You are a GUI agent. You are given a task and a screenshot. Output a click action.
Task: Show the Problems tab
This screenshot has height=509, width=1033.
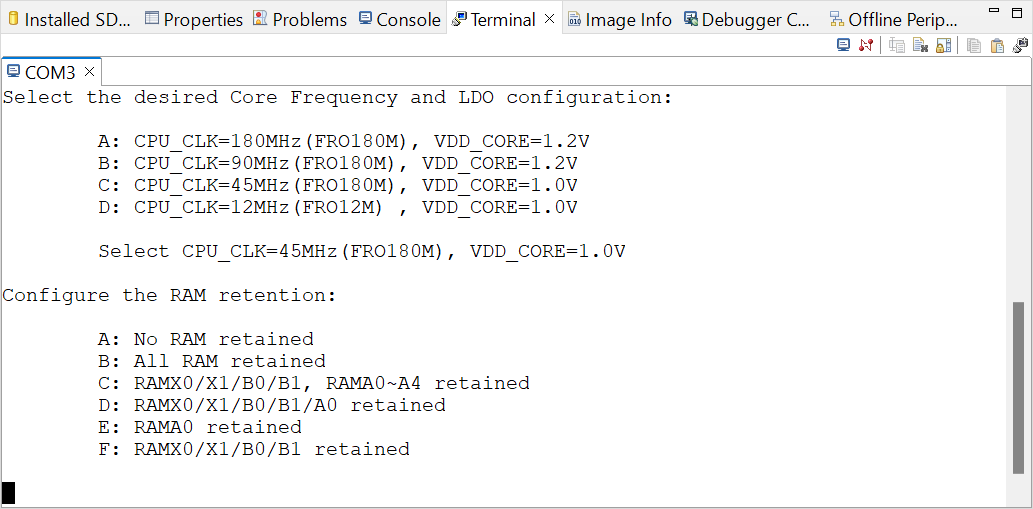tap(300, 19)
